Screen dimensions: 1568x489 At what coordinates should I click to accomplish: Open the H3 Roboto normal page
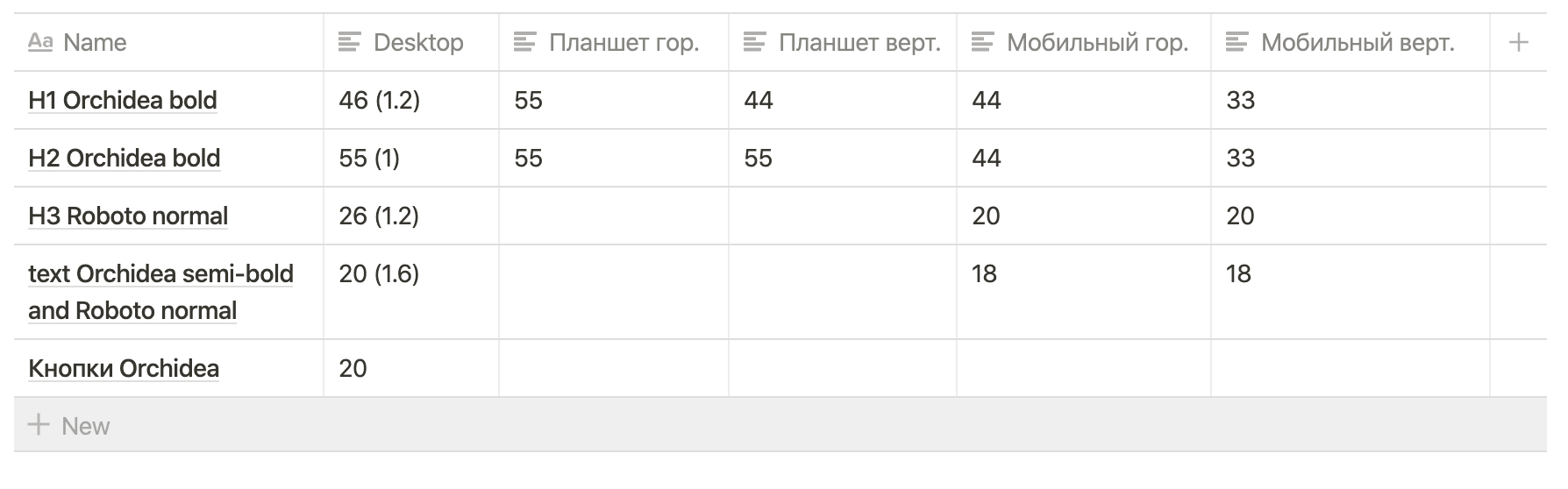pos(128,216)
